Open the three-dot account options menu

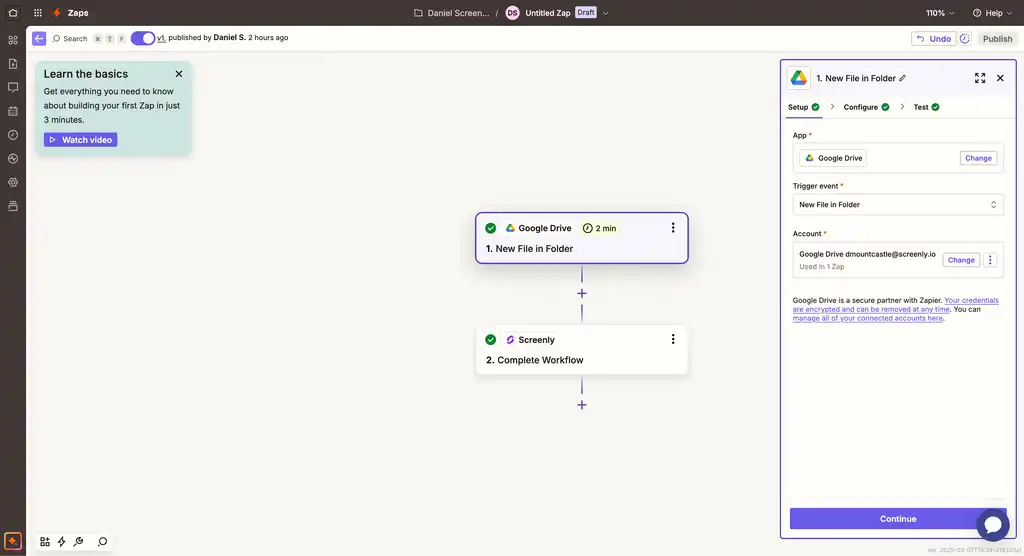[990, 260]
